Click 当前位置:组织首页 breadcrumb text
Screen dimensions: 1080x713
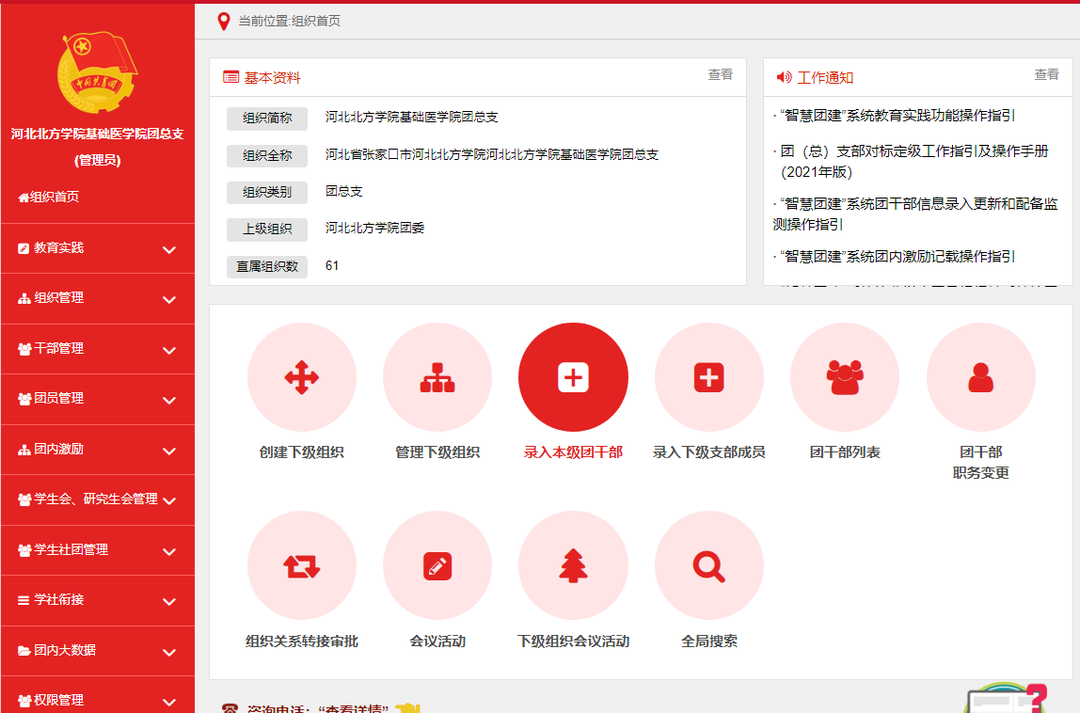(289, 21)
